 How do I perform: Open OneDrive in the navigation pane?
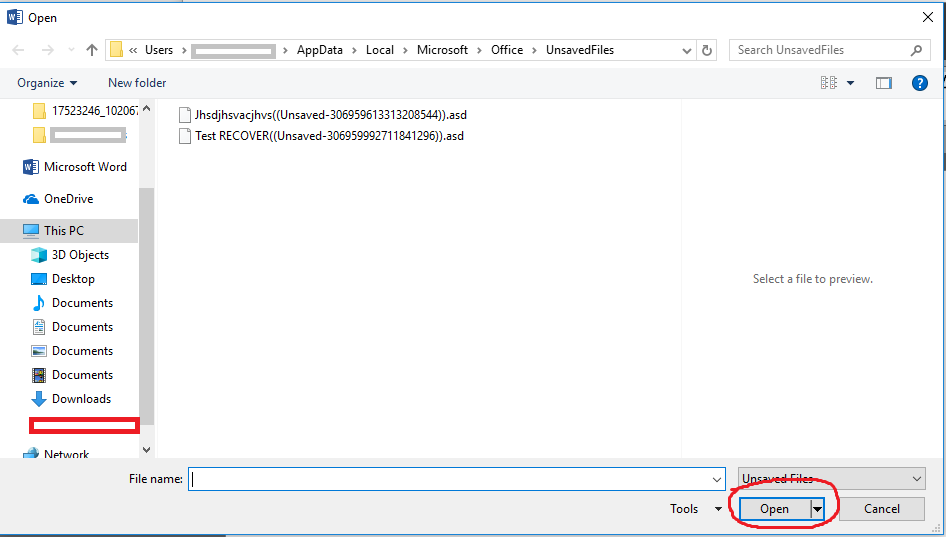point(58,199)
